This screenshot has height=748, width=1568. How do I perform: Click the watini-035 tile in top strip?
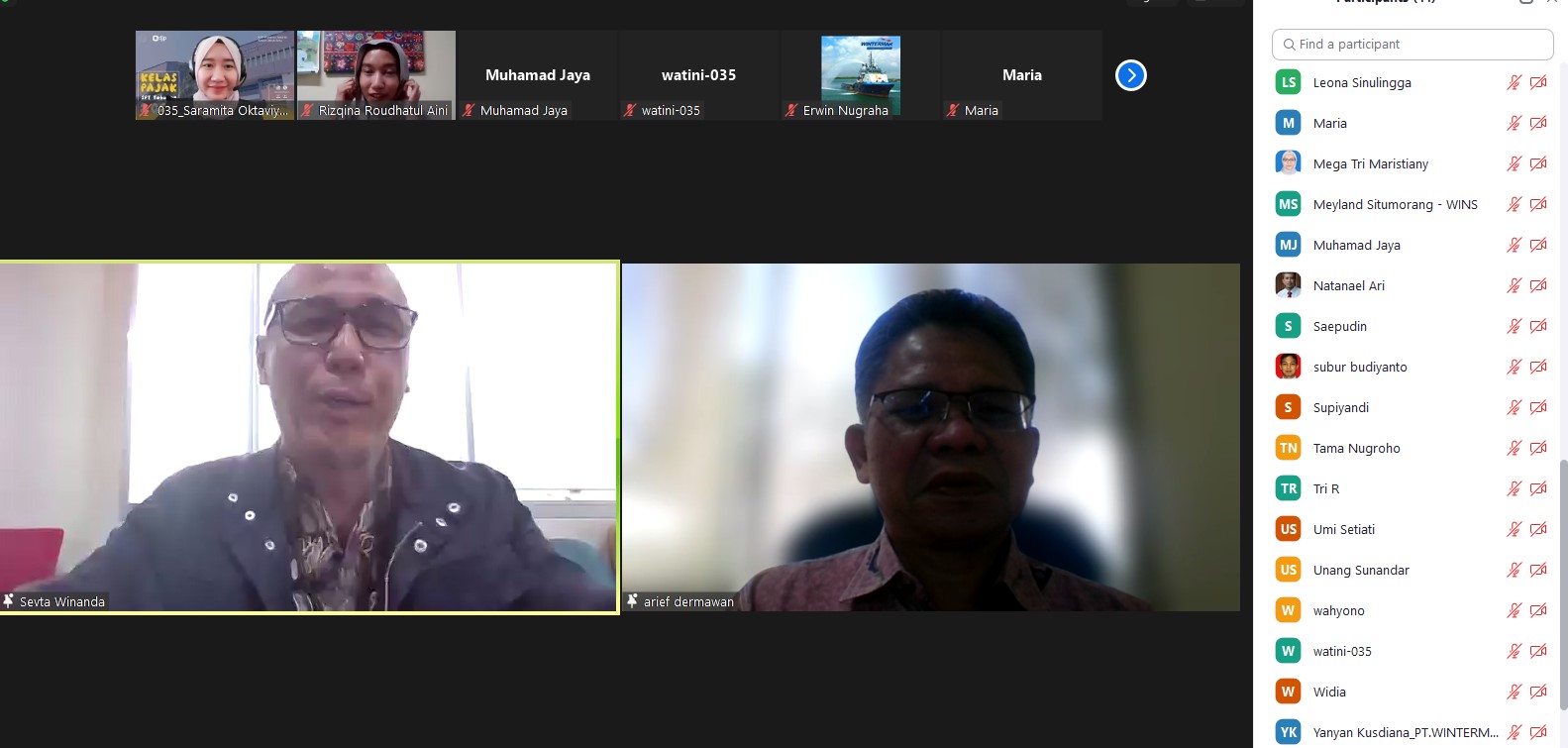tap(698, 75)
